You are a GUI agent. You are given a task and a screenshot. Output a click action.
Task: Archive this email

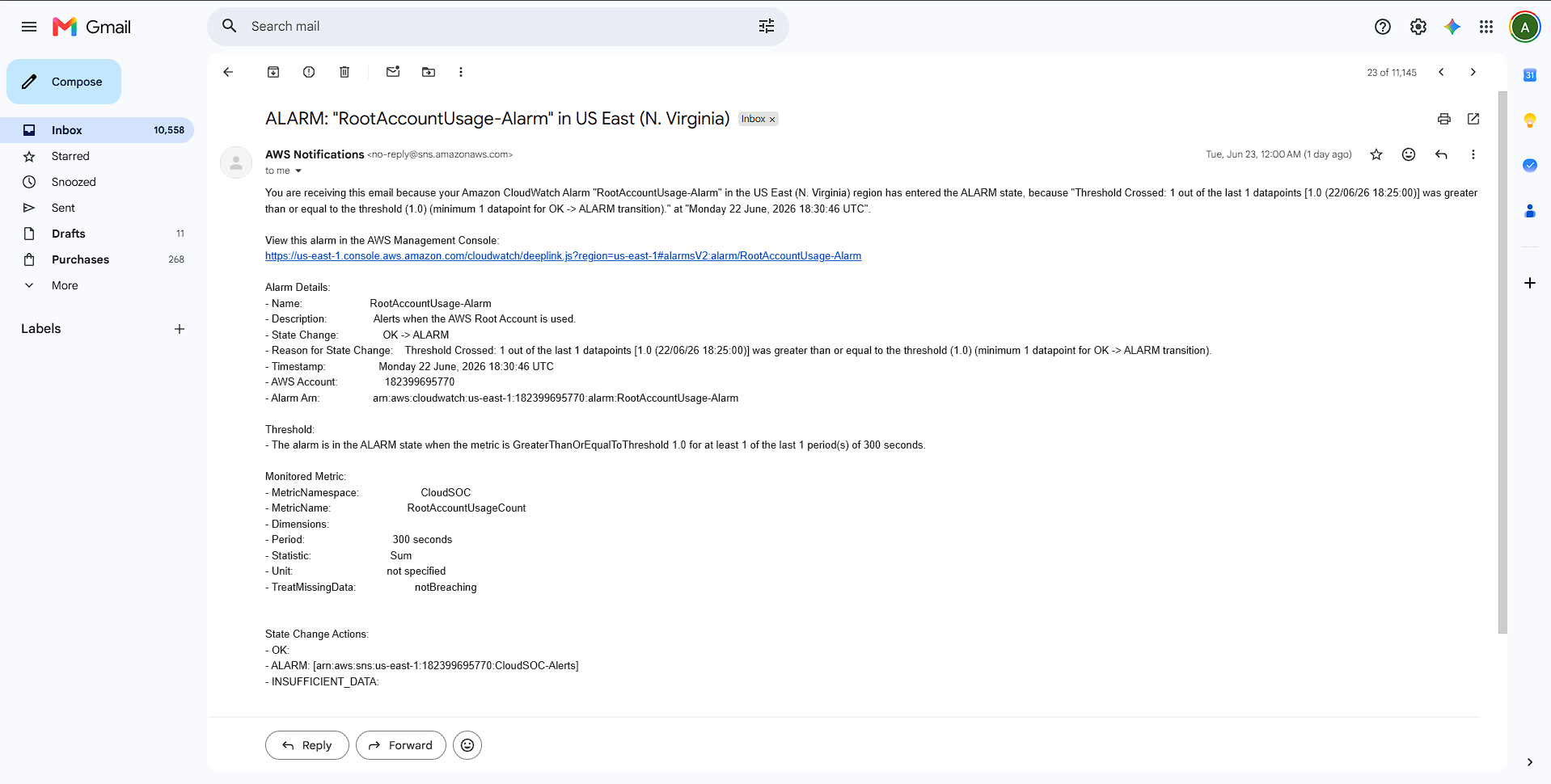coord(273,72)
